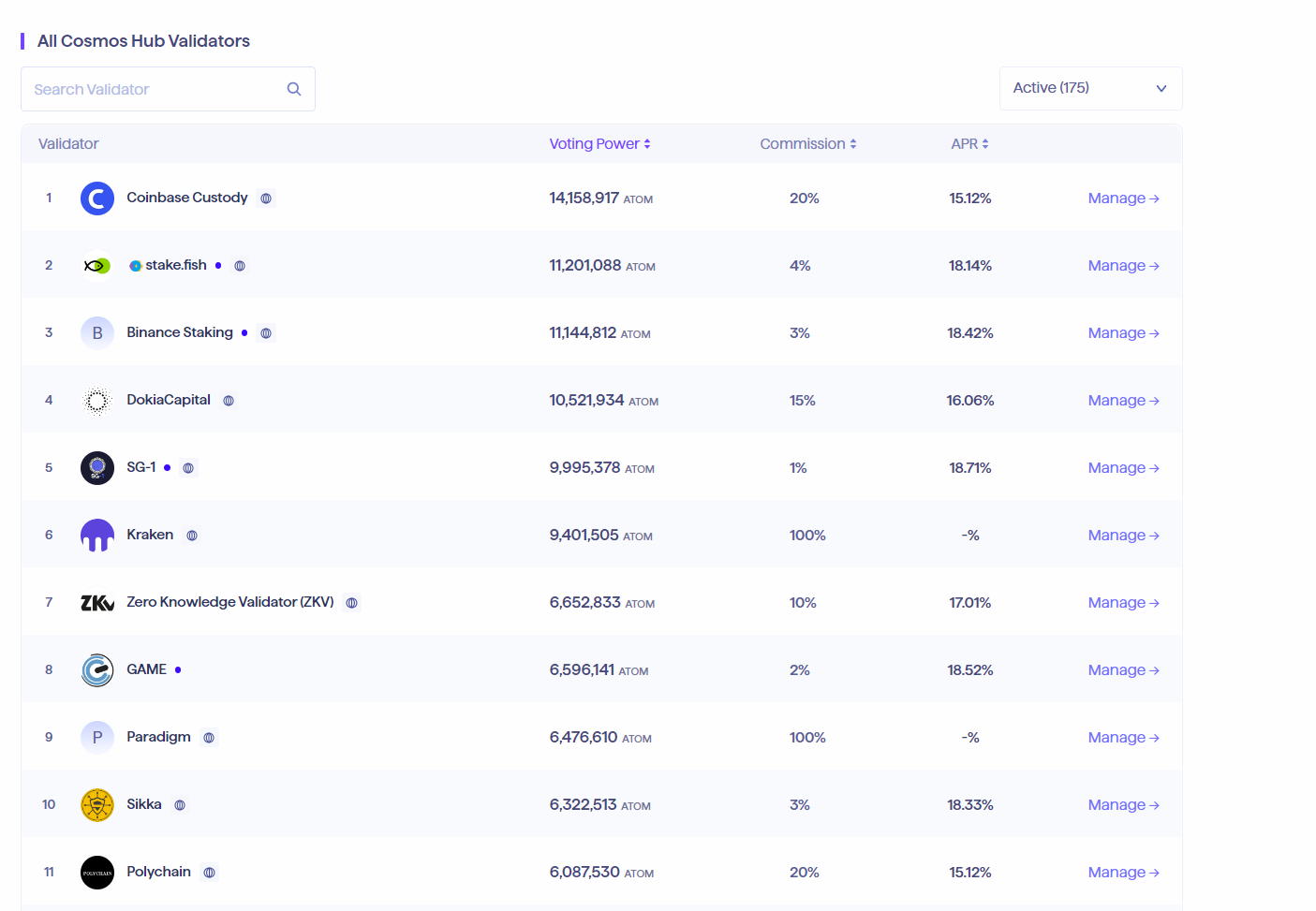
Task: Sort validators by APR column
Action: click(x=969, y=144)
